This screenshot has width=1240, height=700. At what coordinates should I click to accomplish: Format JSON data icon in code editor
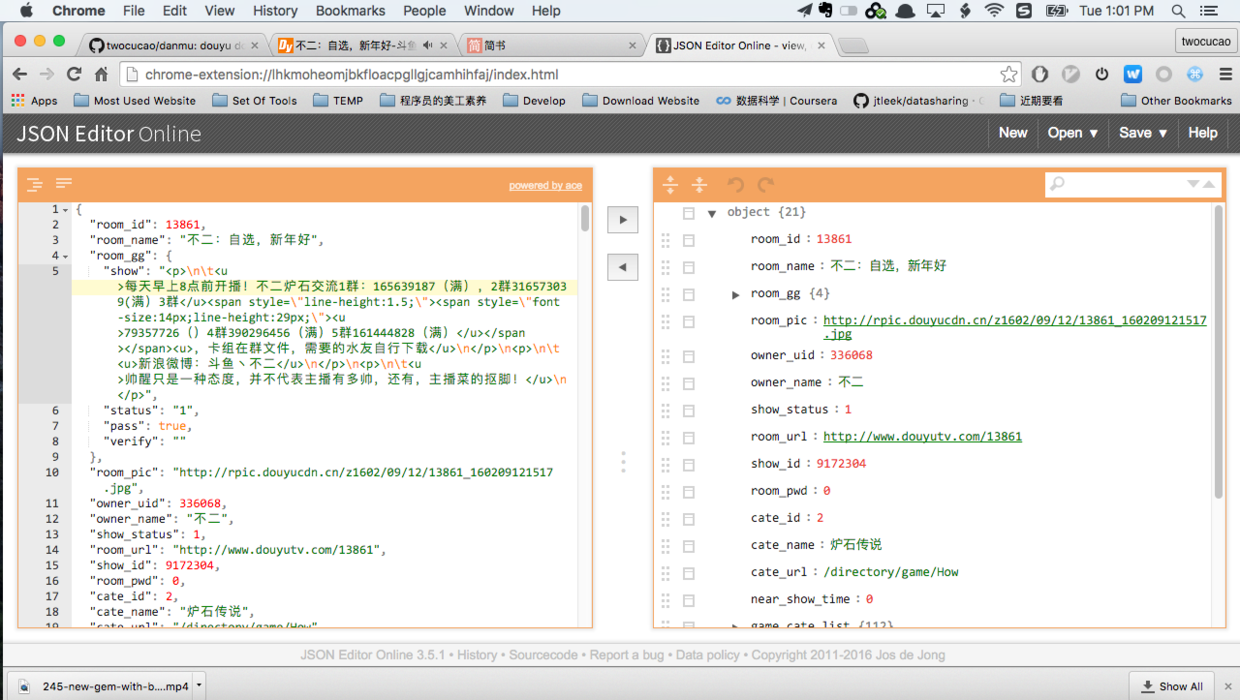35,184
